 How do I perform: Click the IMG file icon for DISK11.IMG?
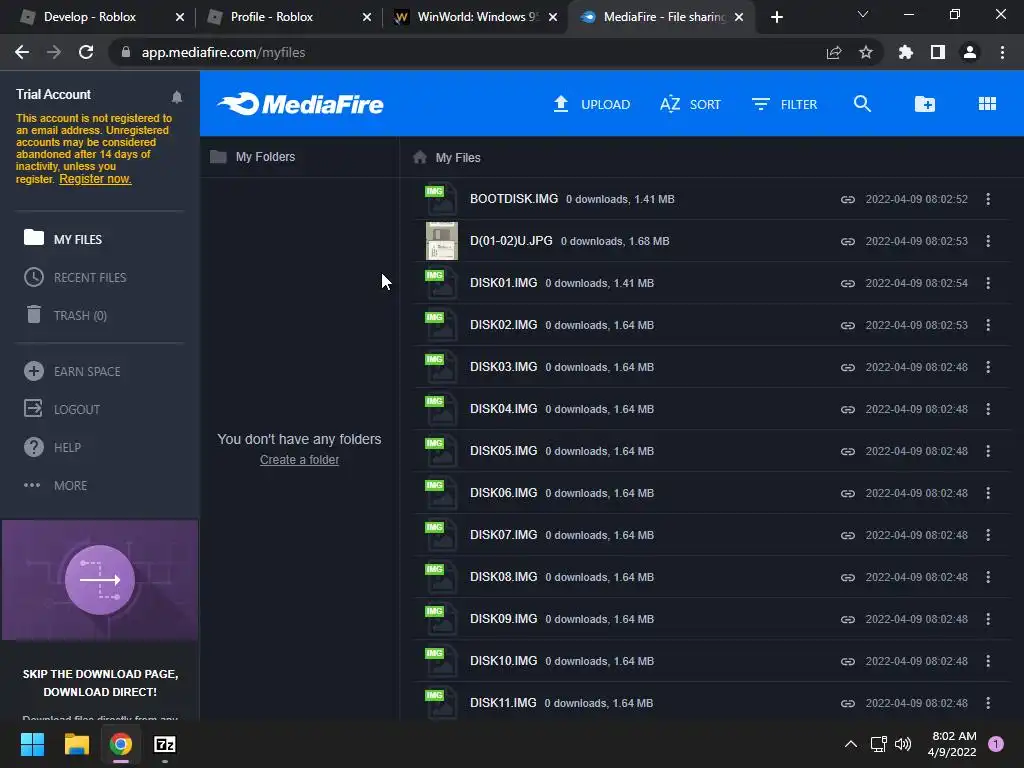(x=441, y=703)
